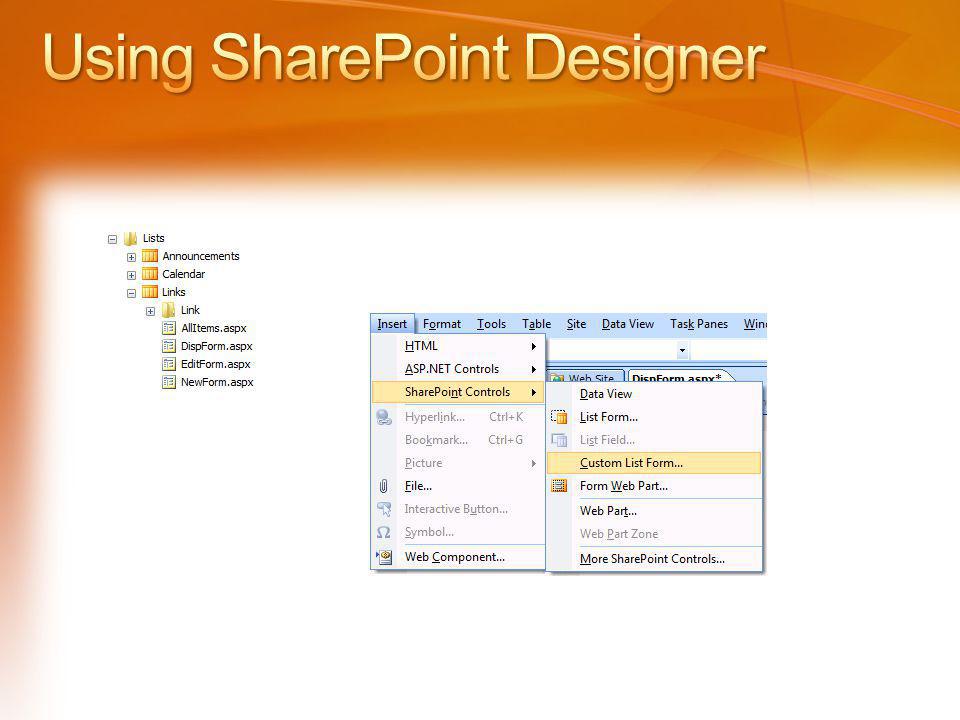The height and width of the screenshot is (720, 960).
Task: Click the List Field icon
Action: coord(559,440)
